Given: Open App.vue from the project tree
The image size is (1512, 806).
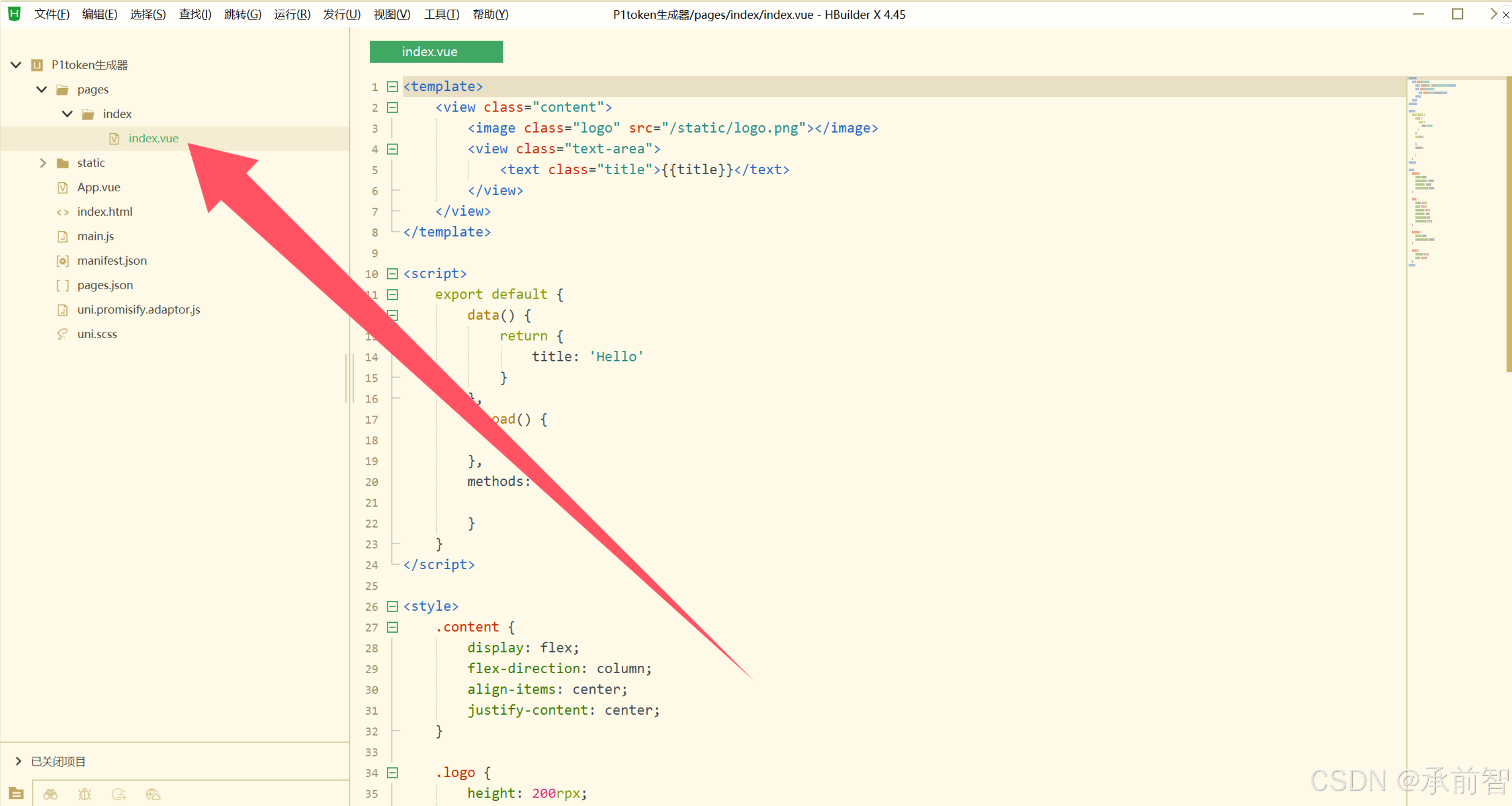Looking at the screenshot, I should tap(98, 187).
